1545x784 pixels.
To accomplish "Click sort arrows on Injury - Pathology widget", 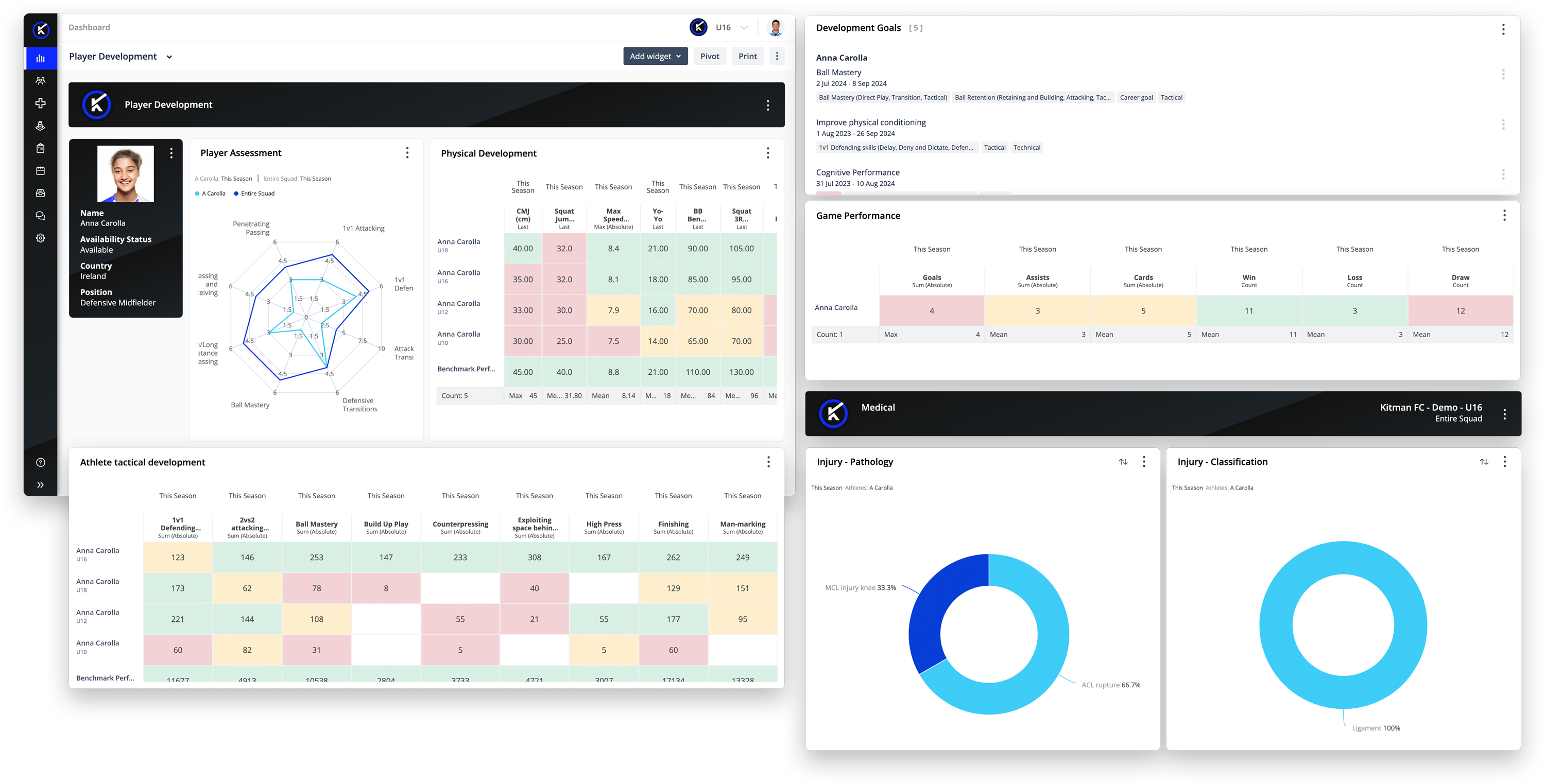I will [1123, 462].
